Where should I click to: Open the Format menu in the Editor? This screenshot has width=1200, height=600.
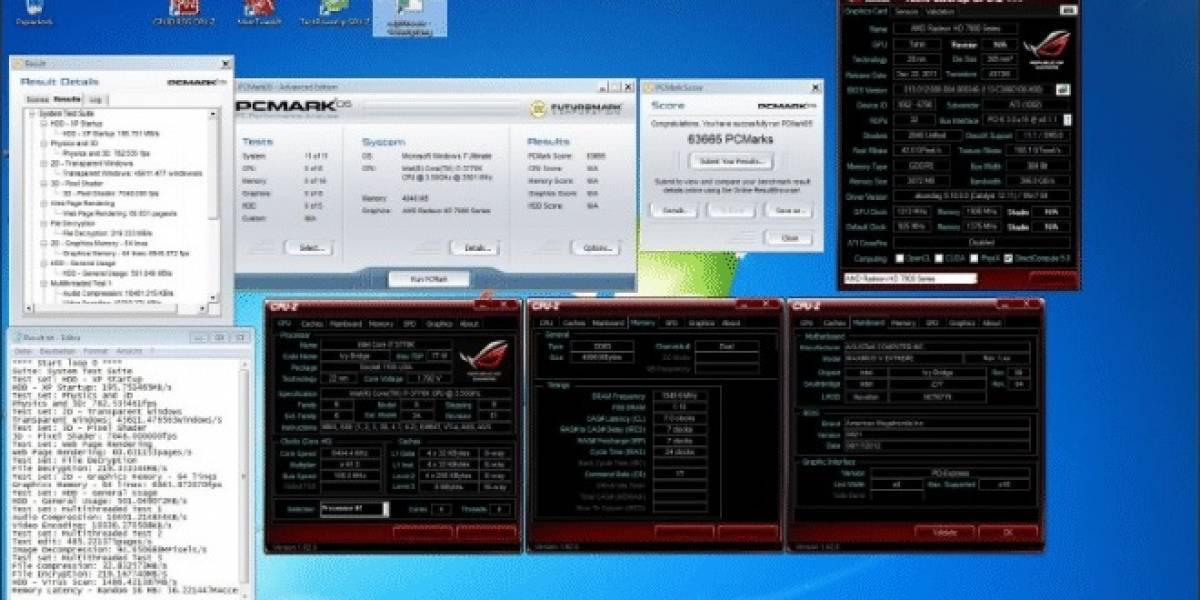click(x=95, y=351)
